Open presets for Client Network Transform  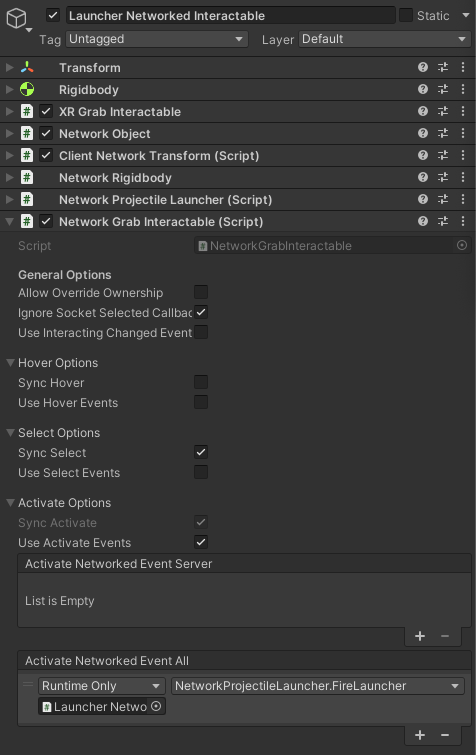(443, 155)
